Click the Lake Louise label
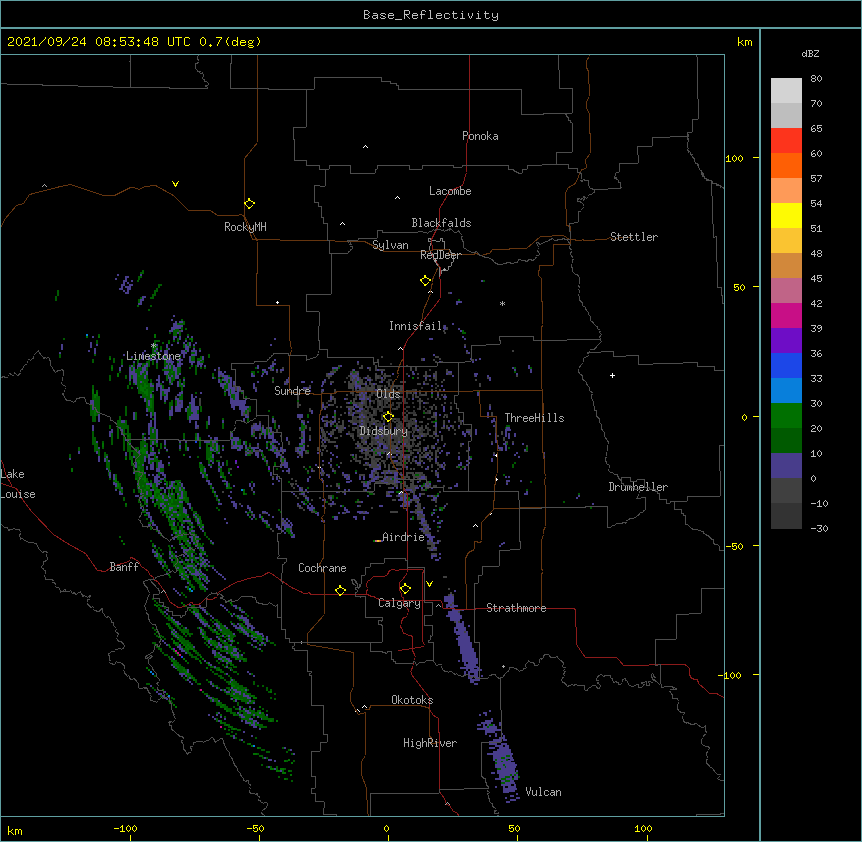 click(x=18, y=484)
